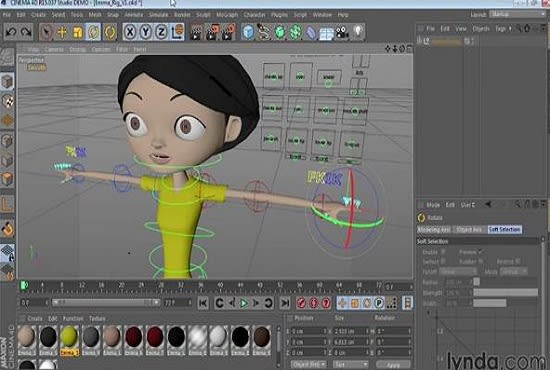The width and height of the screenshot is (550, 370).
Task: Select the Soft Selection tab
Action: [x=504, y=229]
